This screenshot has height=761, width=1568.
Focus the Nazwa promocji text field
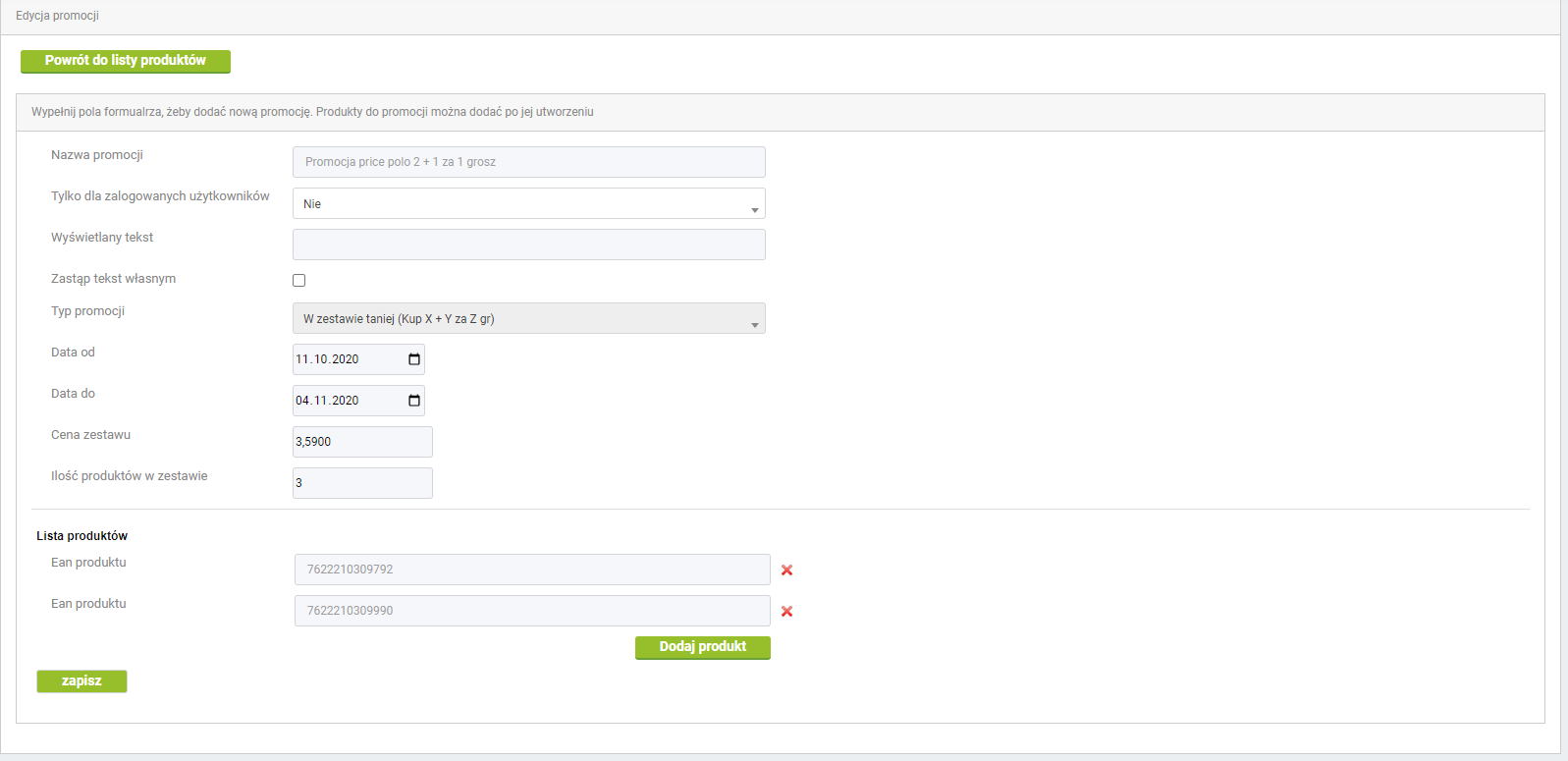[528, 162]
